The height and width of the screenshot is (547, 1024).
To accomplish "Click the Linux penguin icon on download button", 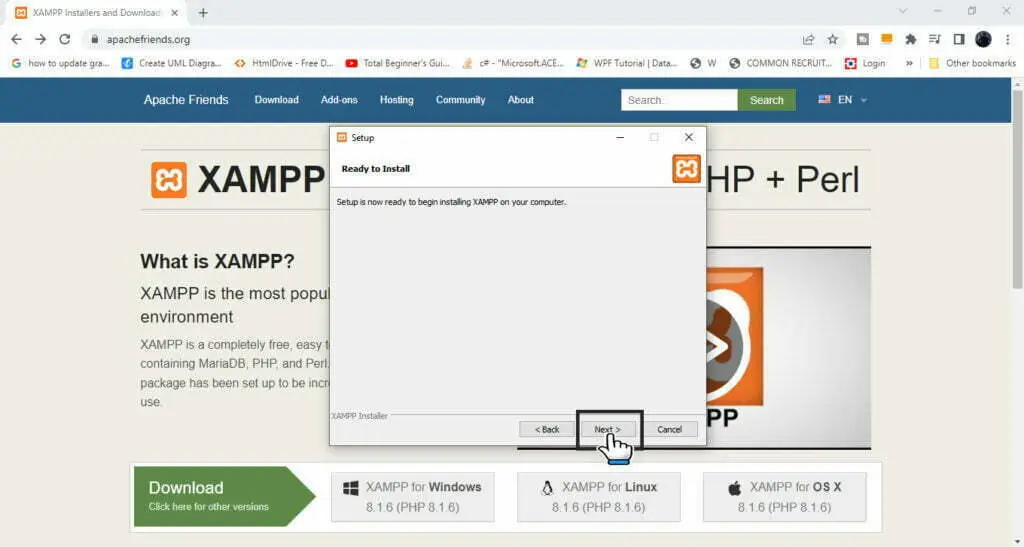I will pos(547,488).
